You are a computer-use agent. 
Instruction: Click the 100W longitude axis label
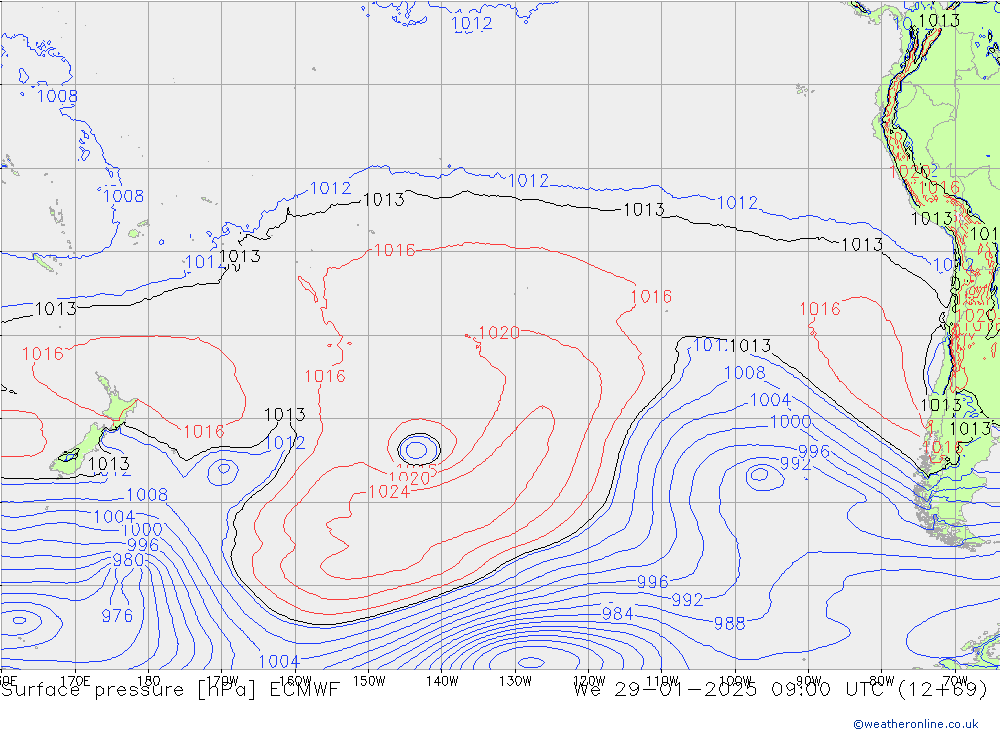click(x=735, y=681)
